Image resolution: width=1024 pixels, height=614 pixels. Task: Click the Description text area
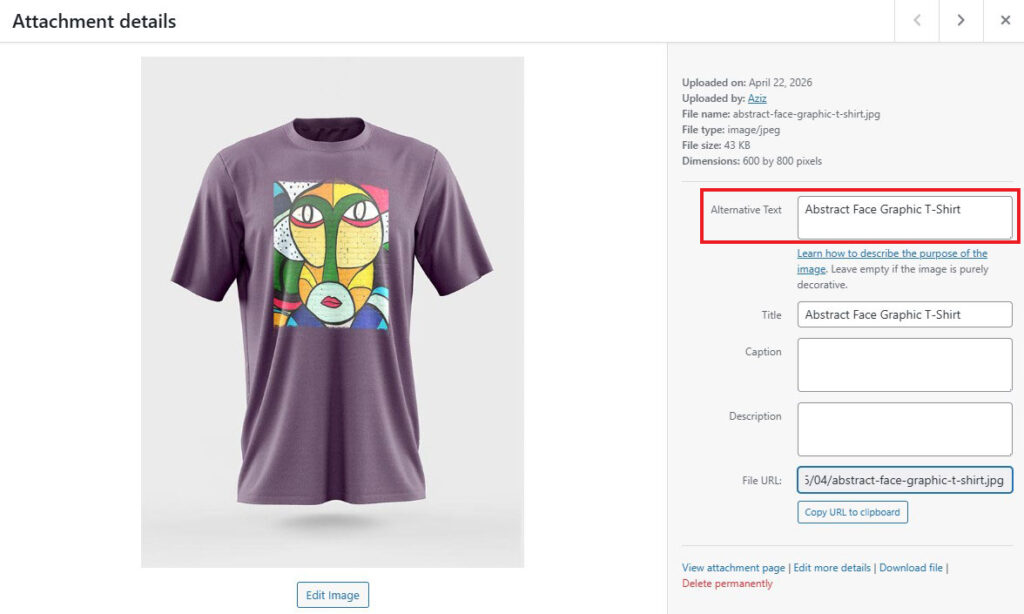(904, 428)
